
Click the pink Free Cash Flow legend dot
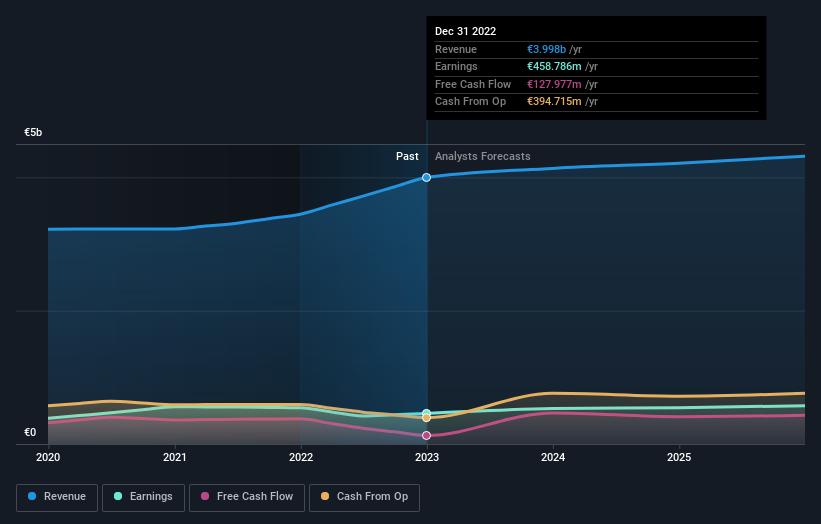click(205, 496)
